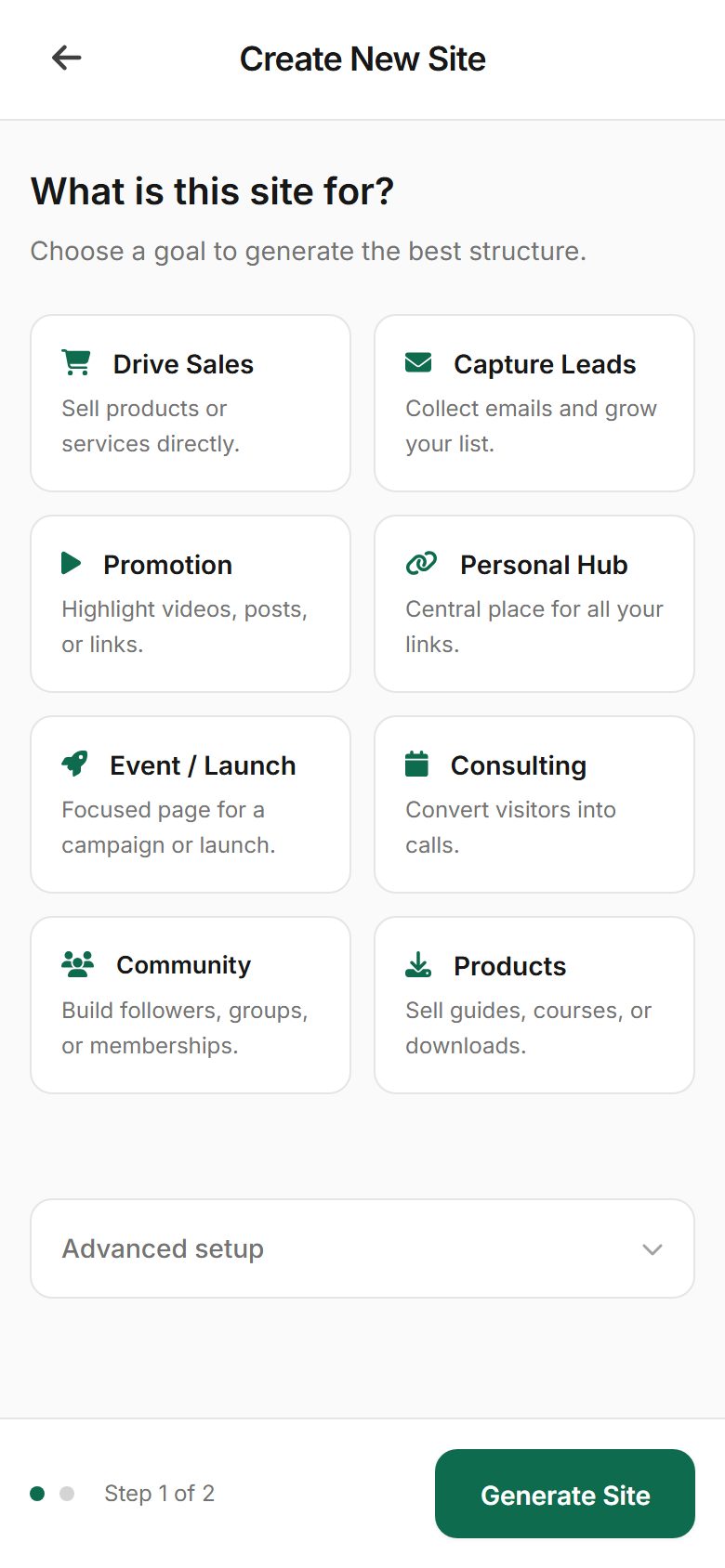
Task: Click the Advanced setup chevron arrow
Action: [652, 1249]
